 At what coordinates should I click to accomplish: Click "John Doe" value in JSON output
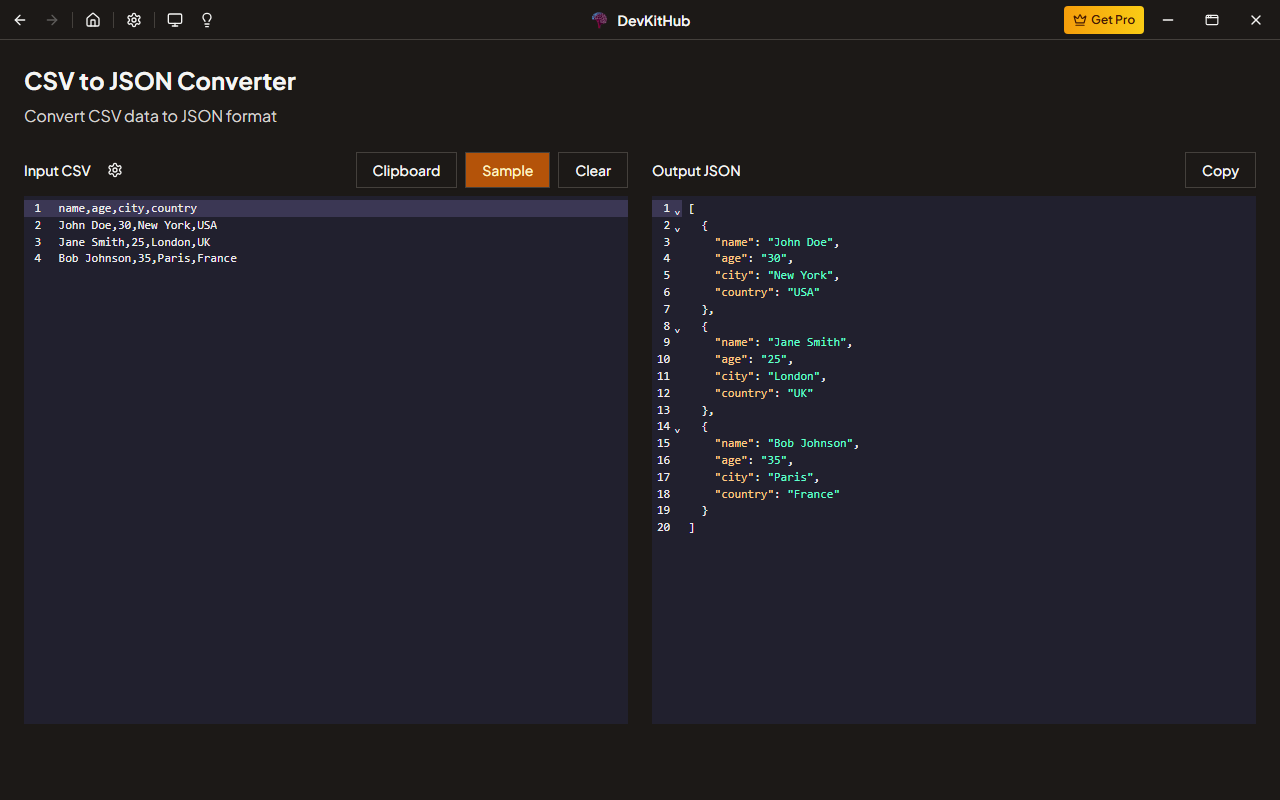[800, 242]
